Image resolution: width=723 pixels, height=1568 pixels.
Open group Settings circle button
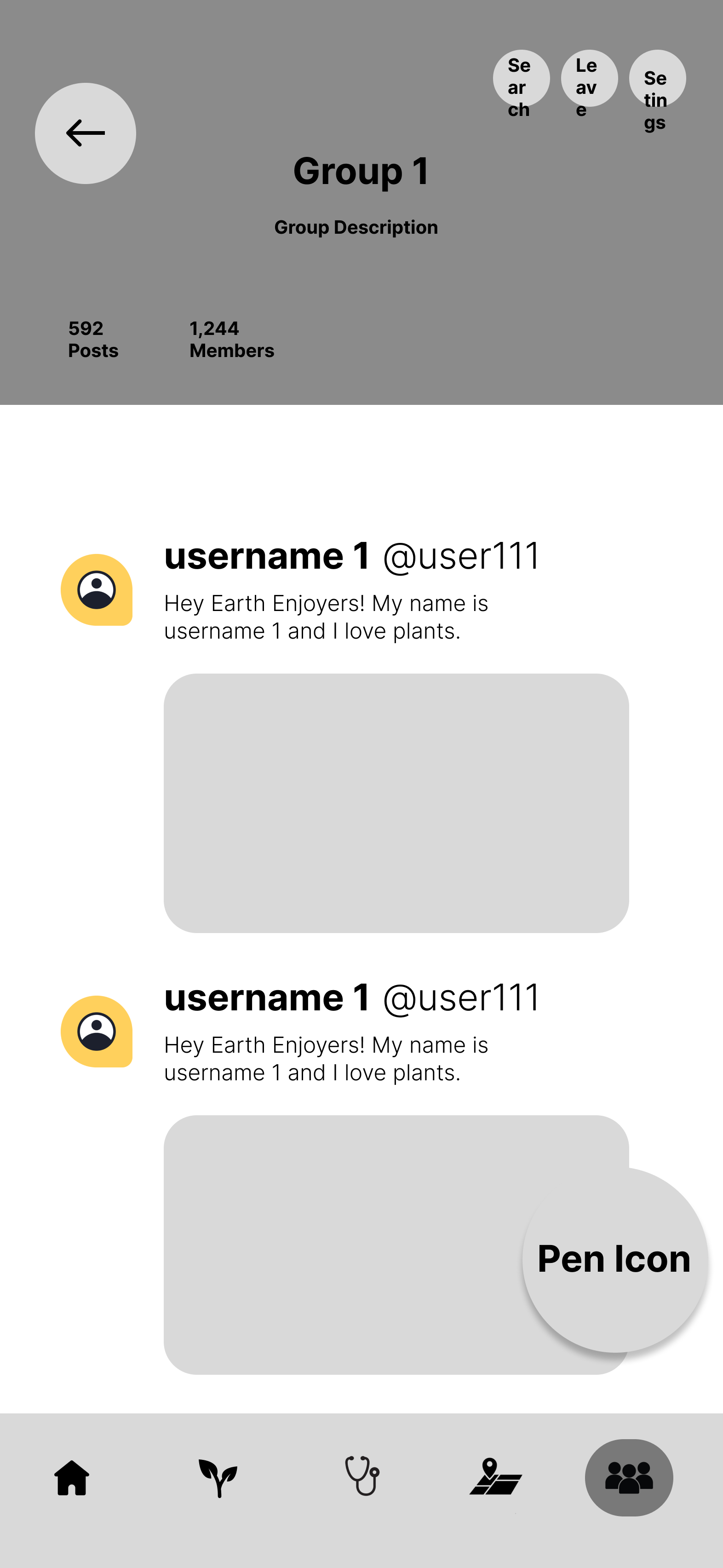[657, 79]
